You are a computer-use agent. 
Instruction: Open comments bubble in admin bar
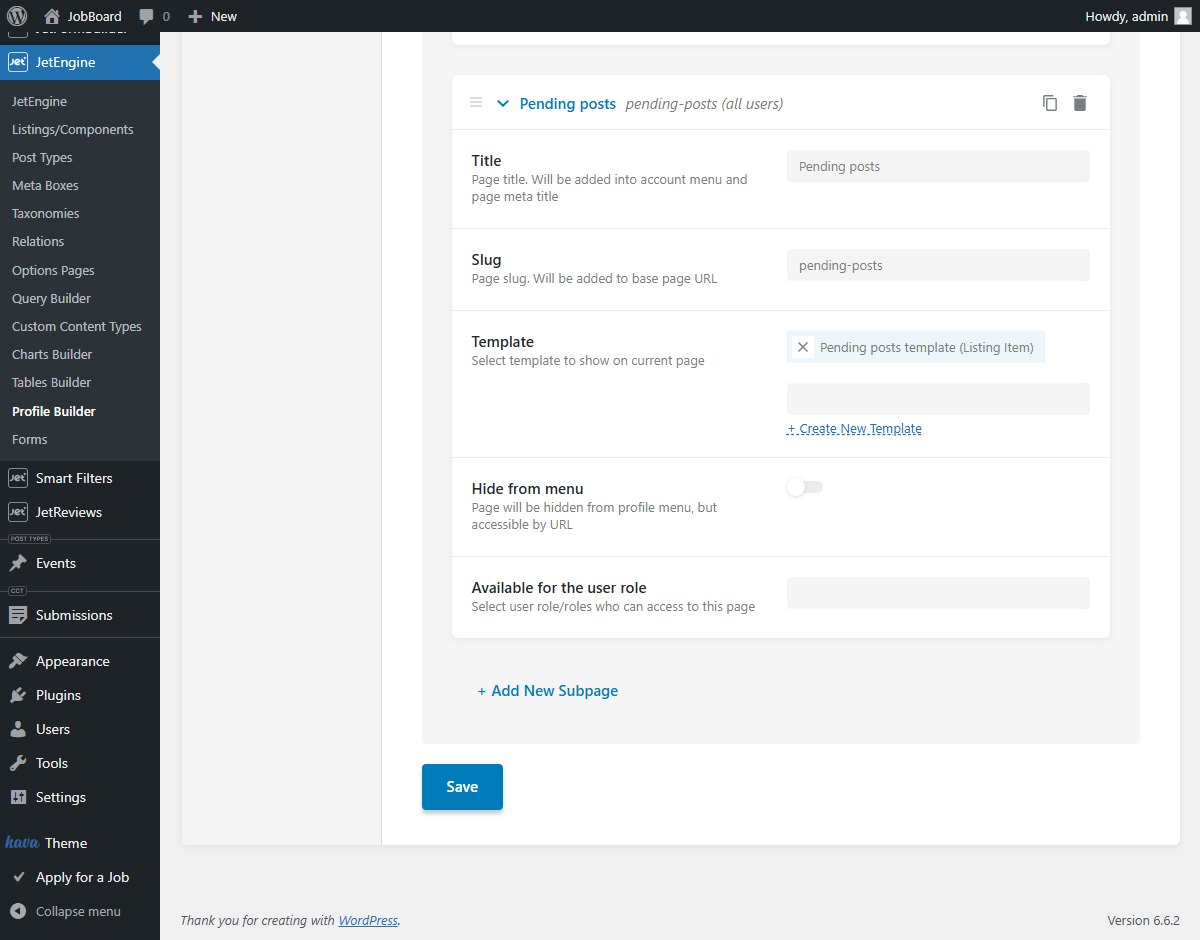coord(147,16)
